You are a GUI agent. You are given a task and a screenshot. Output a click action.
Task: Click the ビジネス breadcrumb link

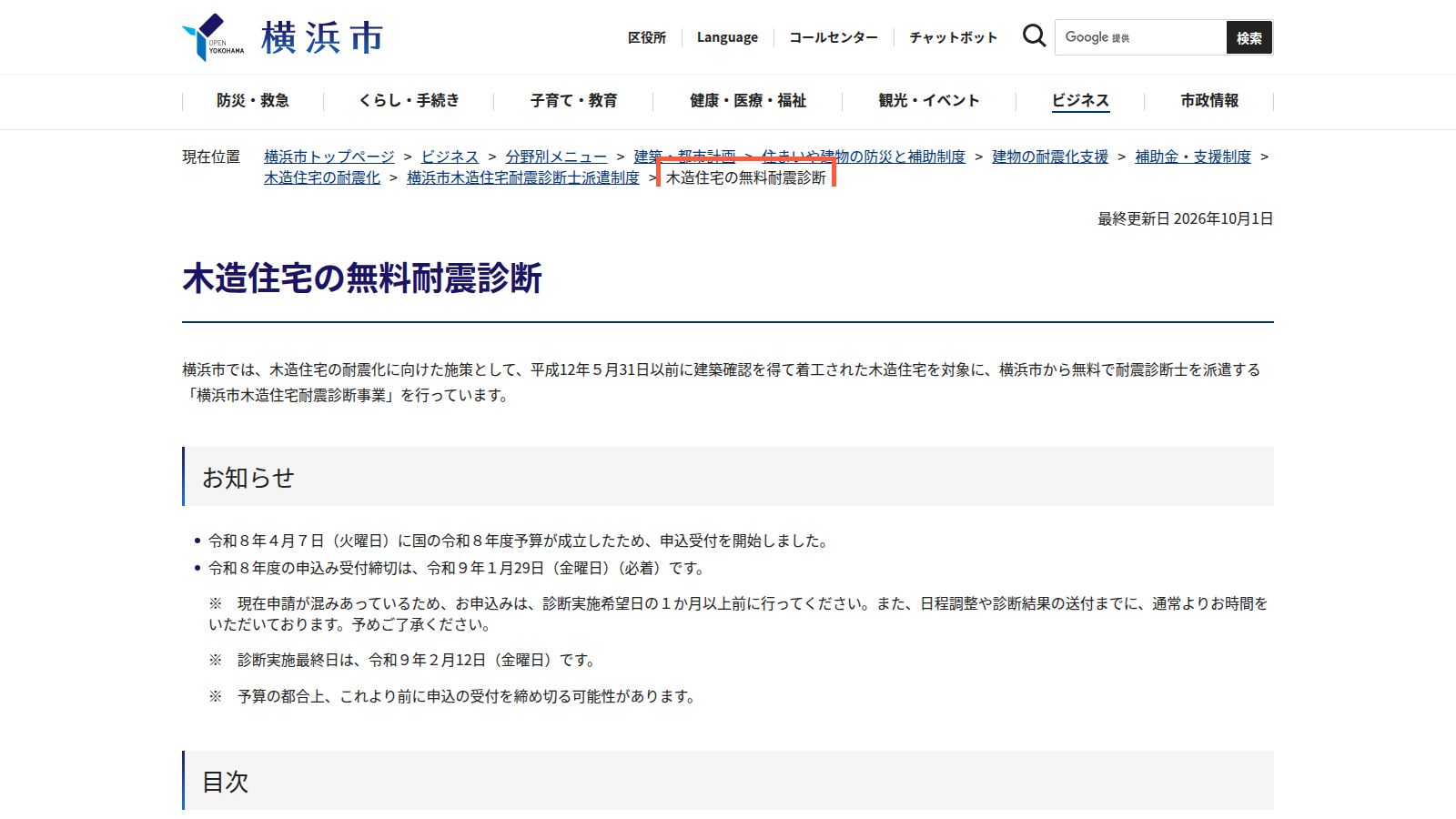(x=450, y=157)
